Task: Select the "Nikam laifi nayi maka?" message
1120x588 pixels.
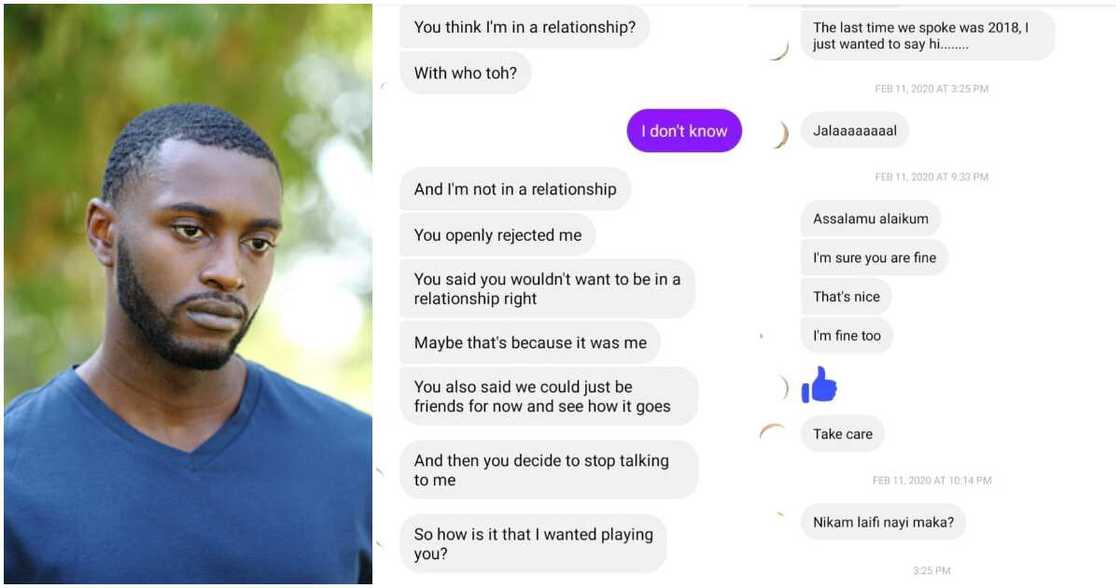Action: tap(883, 522)
